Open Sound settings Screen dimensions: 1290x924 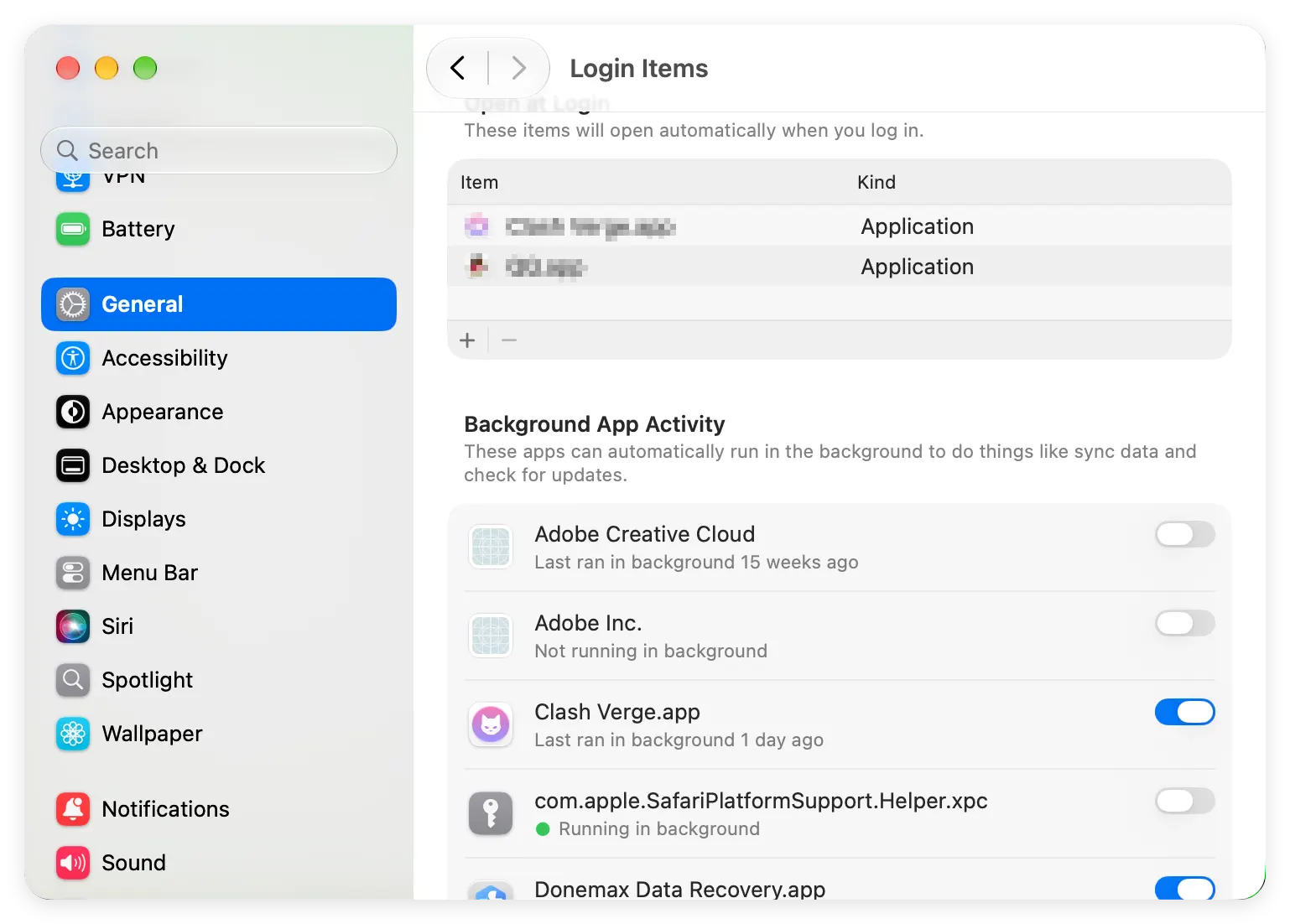219,863
